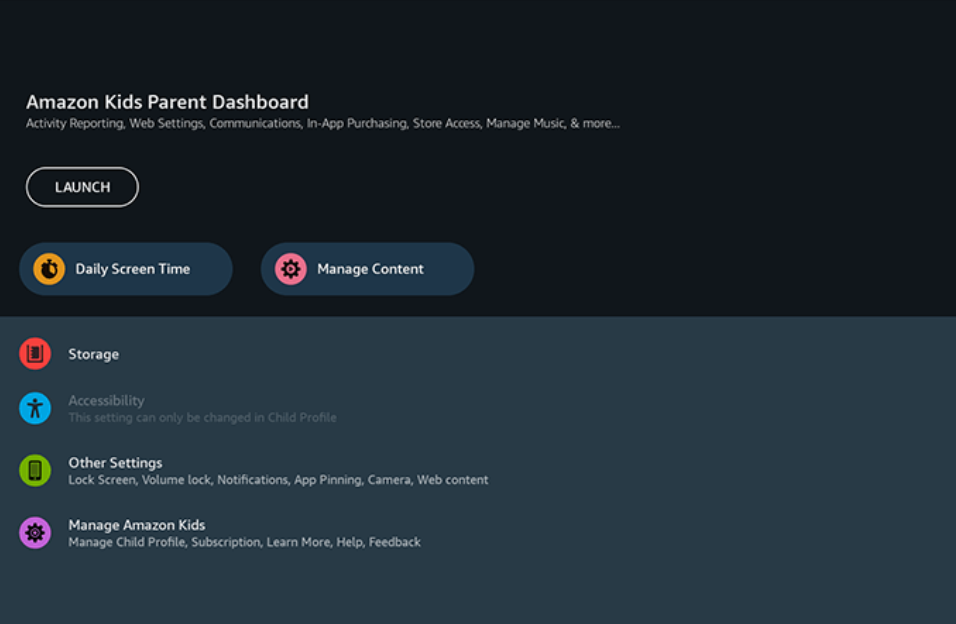Open Manage Content settings
The width and height of the screenshot is (956, 624).
(367, 269)
